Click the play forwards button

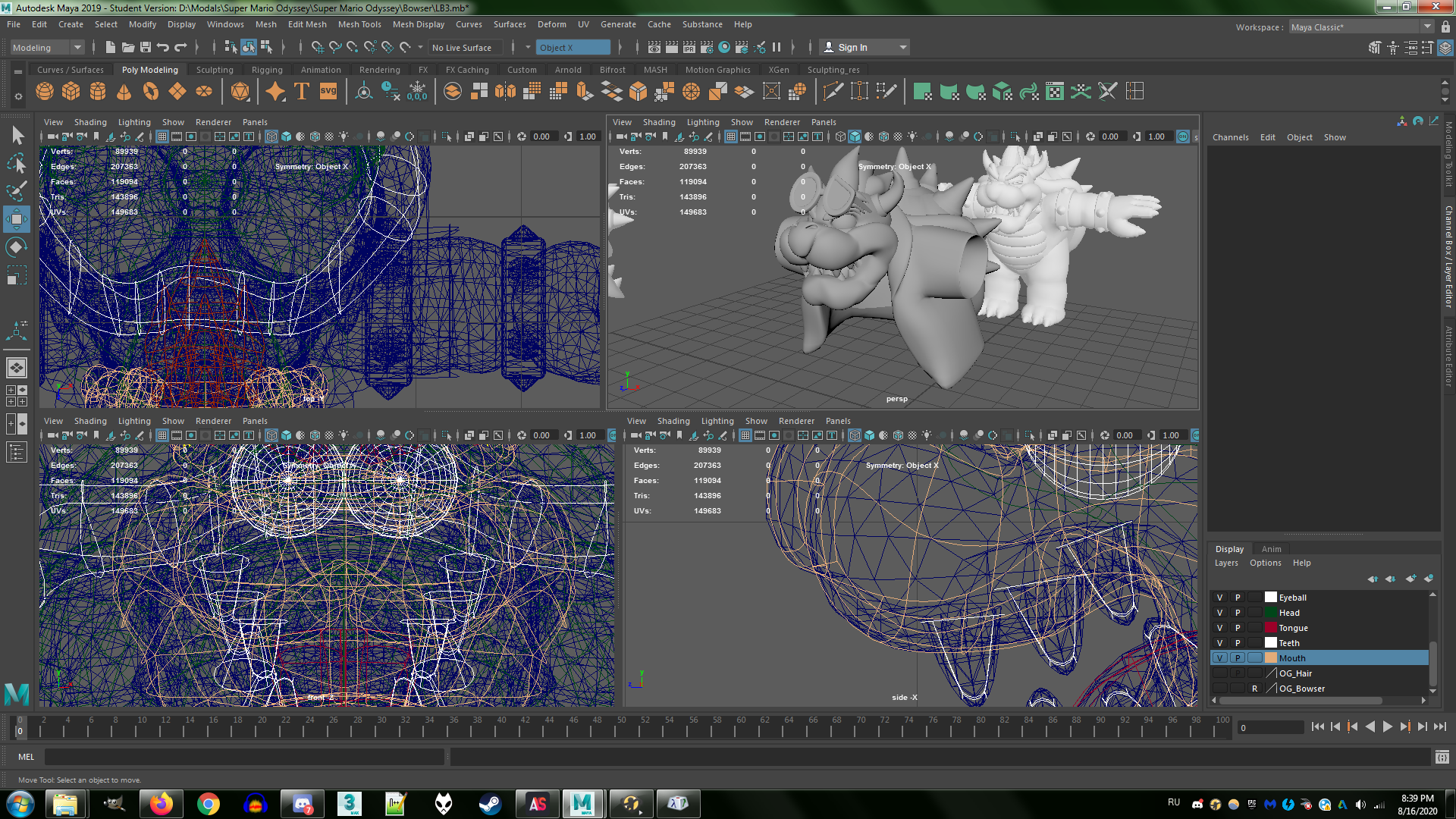pyautogui.click(x=1388, y=726)
